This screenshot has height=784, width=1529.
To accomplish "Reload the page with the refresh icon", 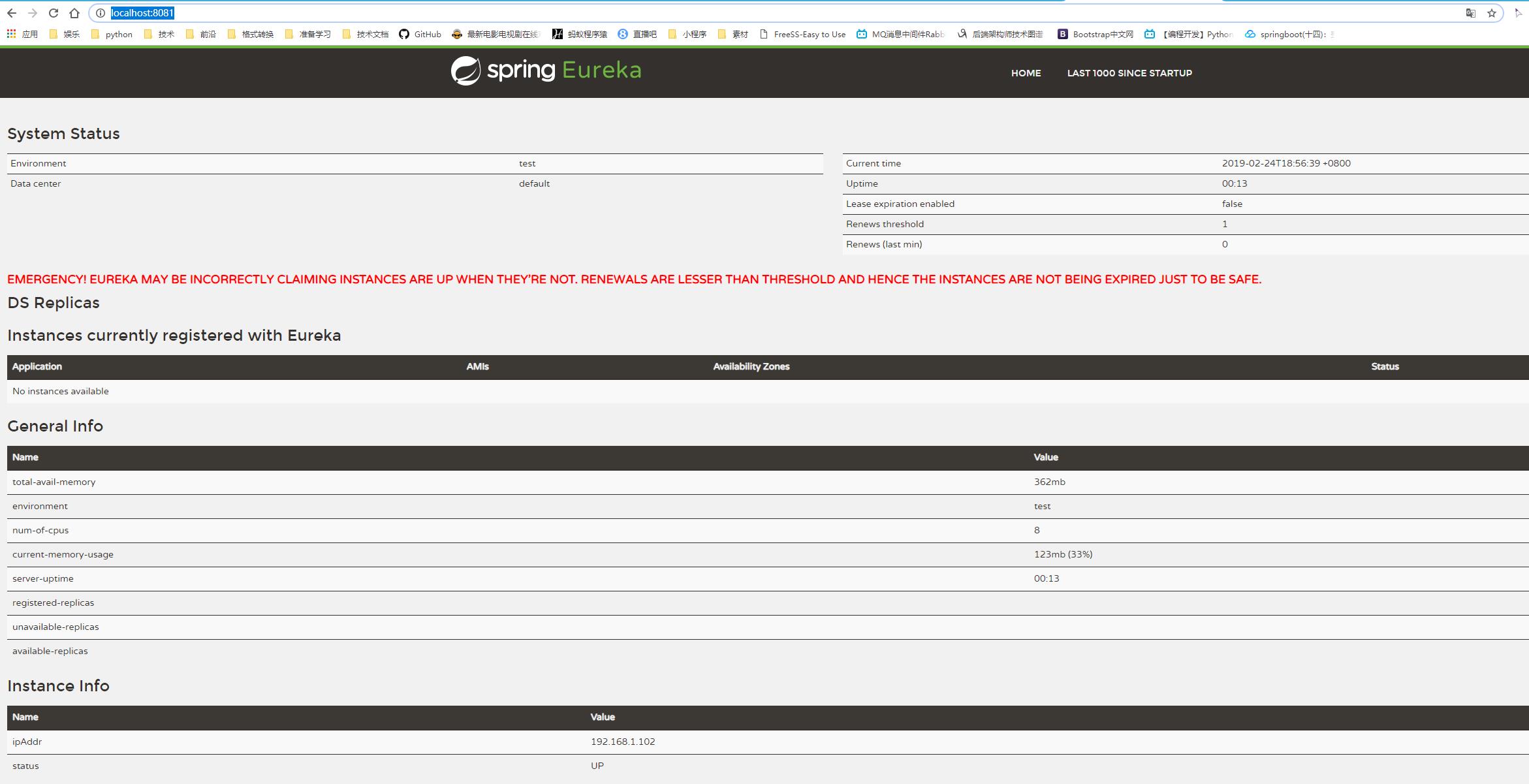I will [54, 13].
